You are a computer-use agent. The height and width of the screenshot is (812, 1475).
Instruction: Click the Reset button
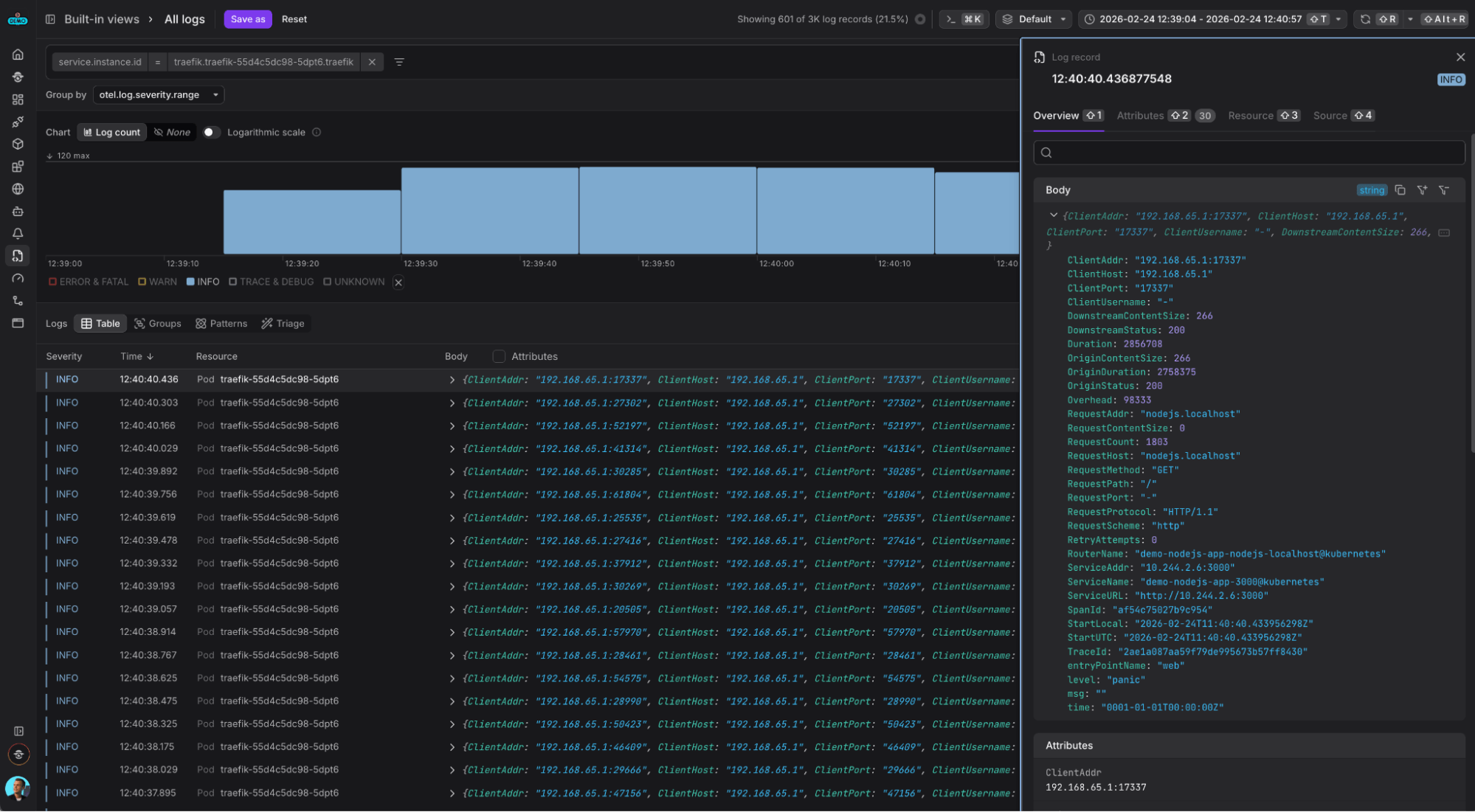tap(294, 19)
